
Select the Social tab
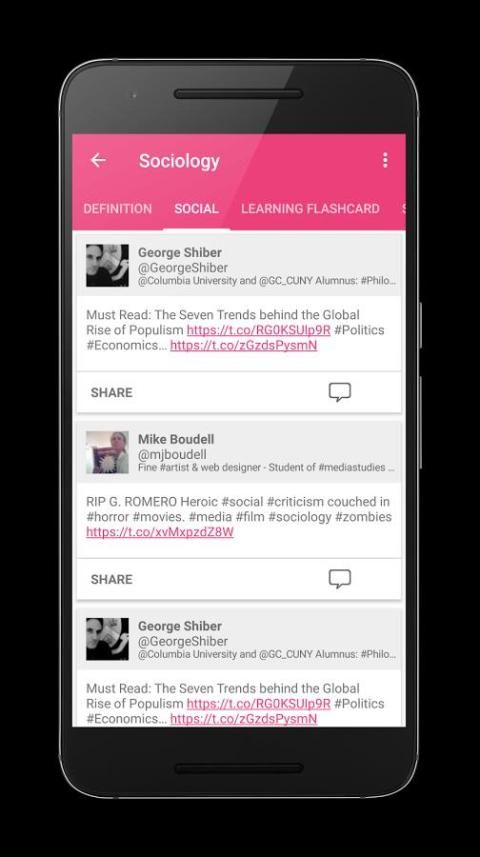196,209
